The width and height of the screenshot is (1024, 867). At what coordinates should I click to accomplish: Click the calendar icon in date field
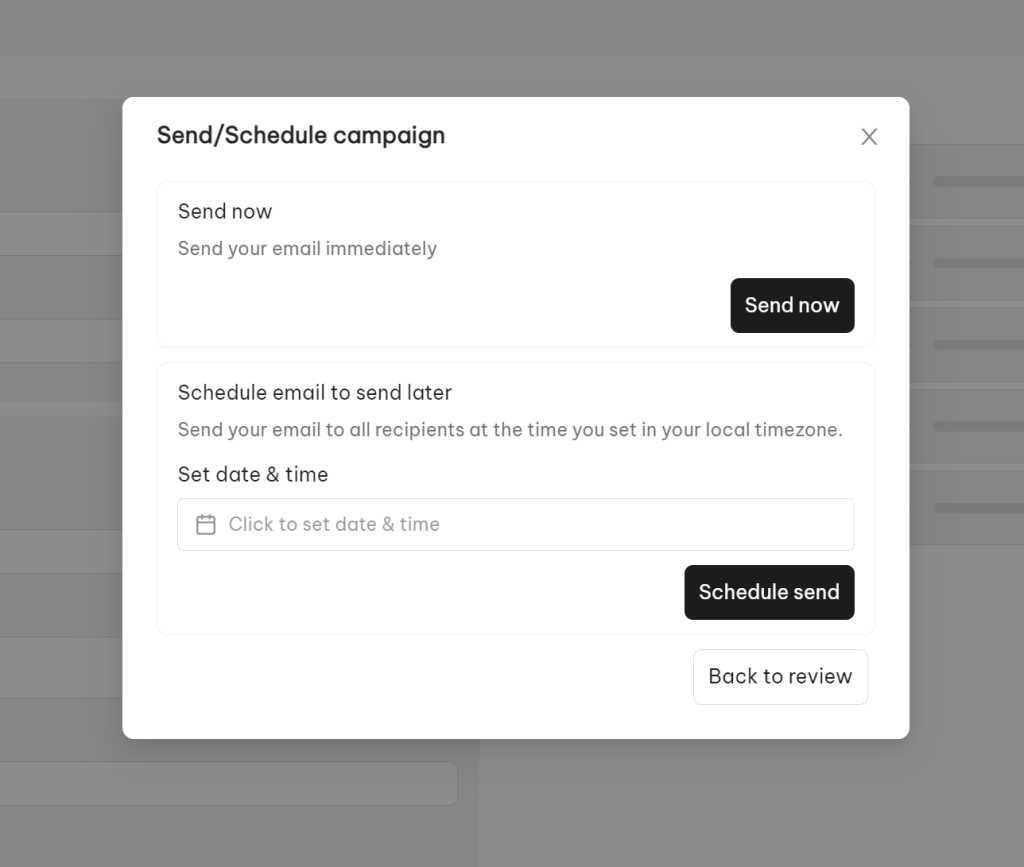(206, 524)
